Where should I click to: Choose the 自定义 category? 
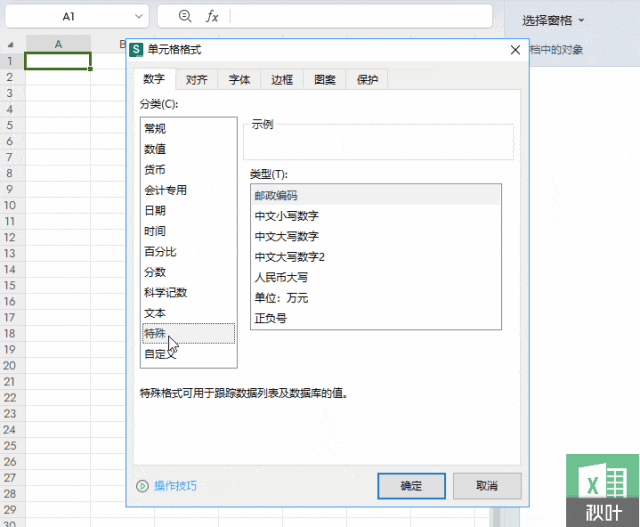(188, 354)
